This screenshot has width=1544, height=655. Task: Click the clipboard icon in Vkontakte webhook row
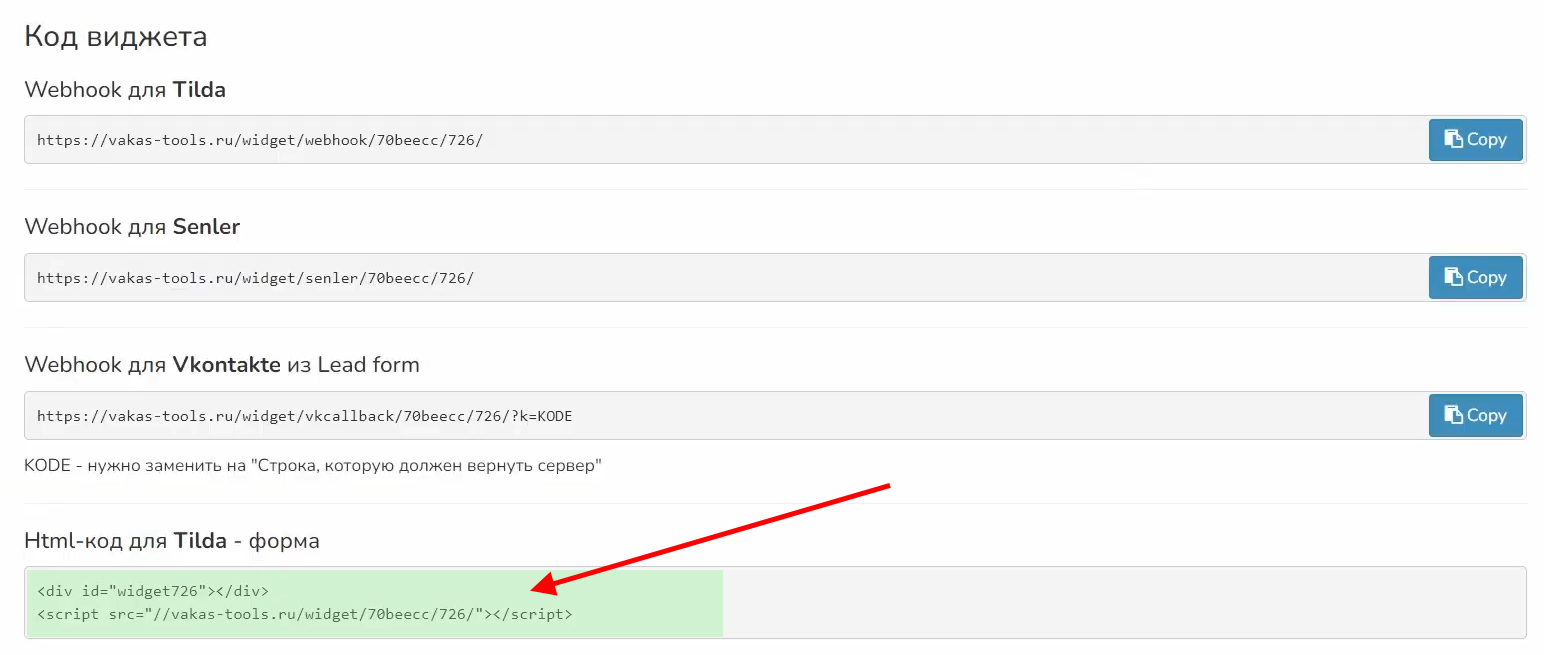pyautogui.click(x=1453, y=415)
